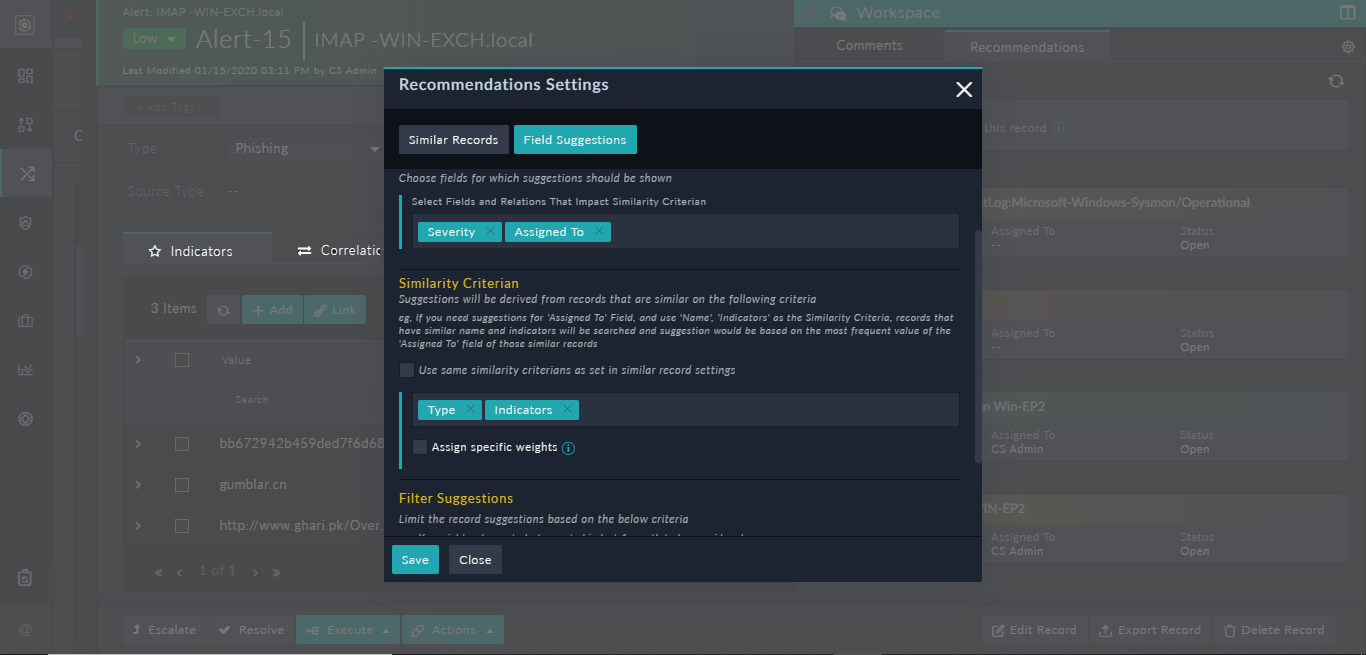Check the Assign specific weights option
The width and height of the screenshot is (1366, 655).
(420, 447)
